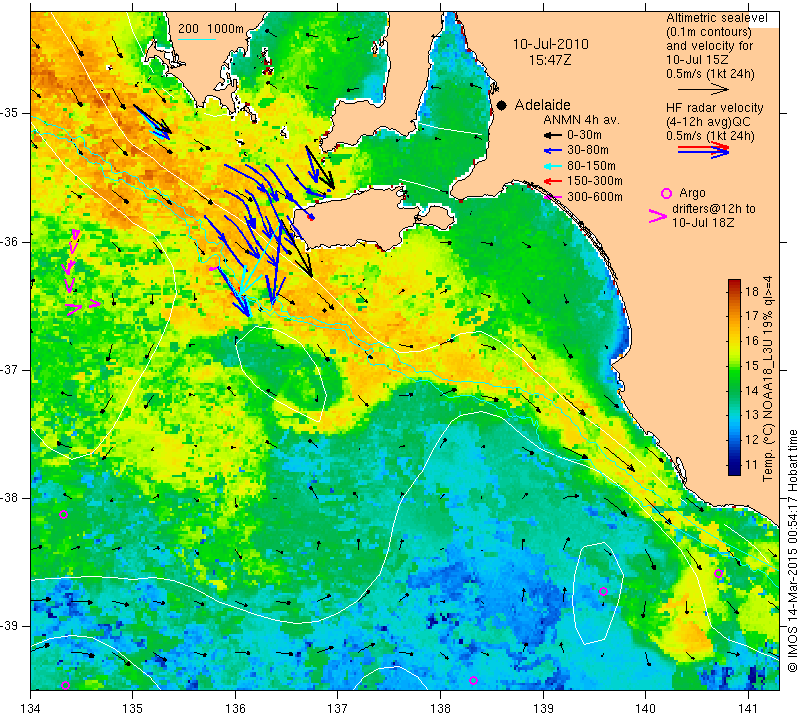Screen dimensions: 800x720
Task: Click the '200 1000m' isobath label
Action: (x=211, y=29)
